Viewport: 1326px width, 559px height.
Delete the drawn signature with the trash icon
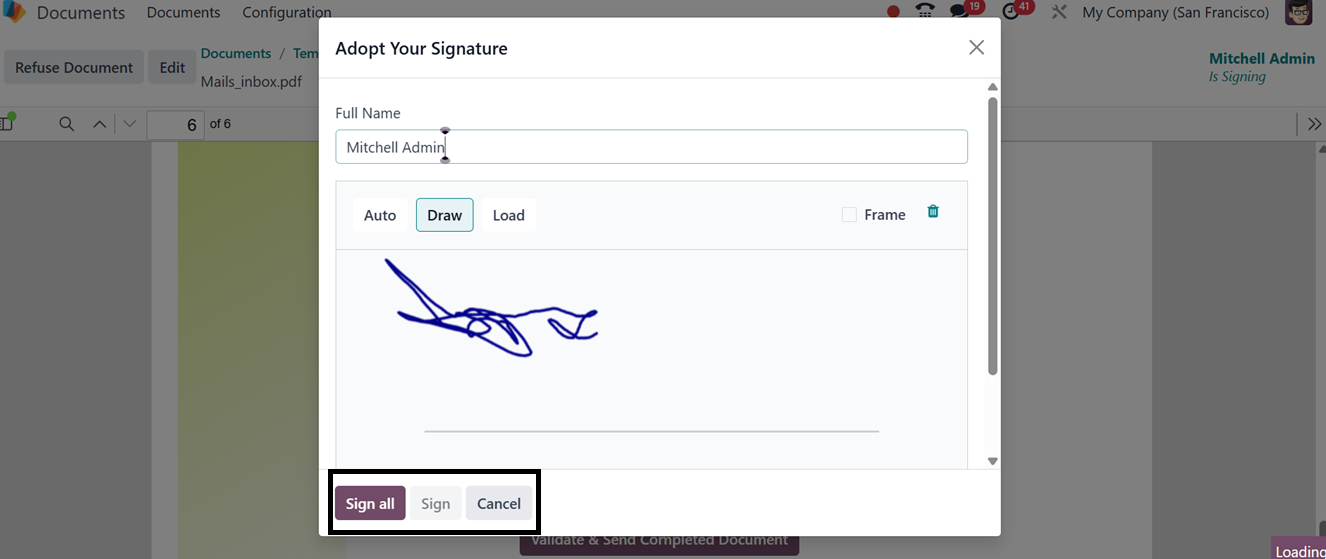tap(933, 211)
